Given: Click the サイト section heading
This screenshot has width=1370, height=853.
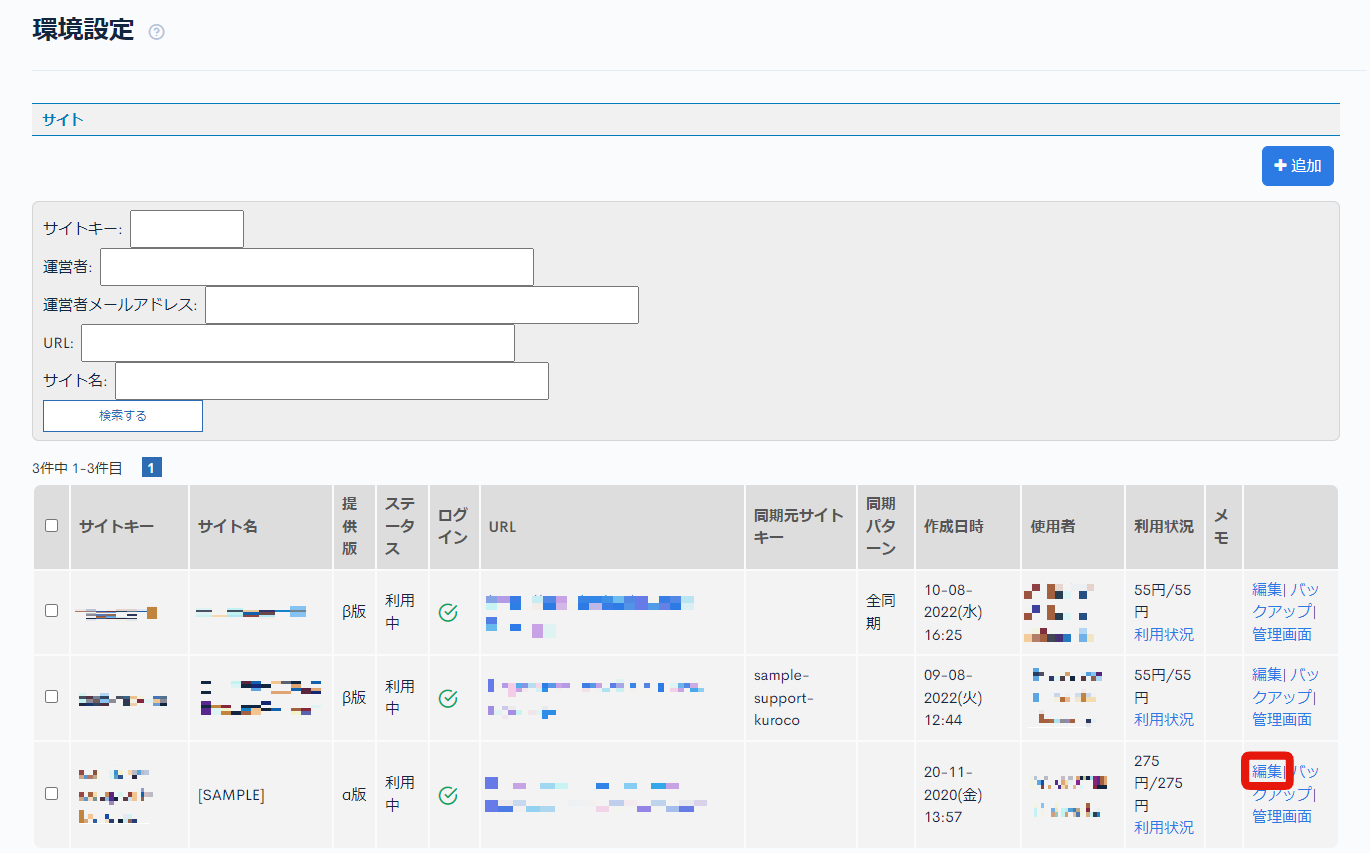Looking at the screenshot, I should [63, 119].
